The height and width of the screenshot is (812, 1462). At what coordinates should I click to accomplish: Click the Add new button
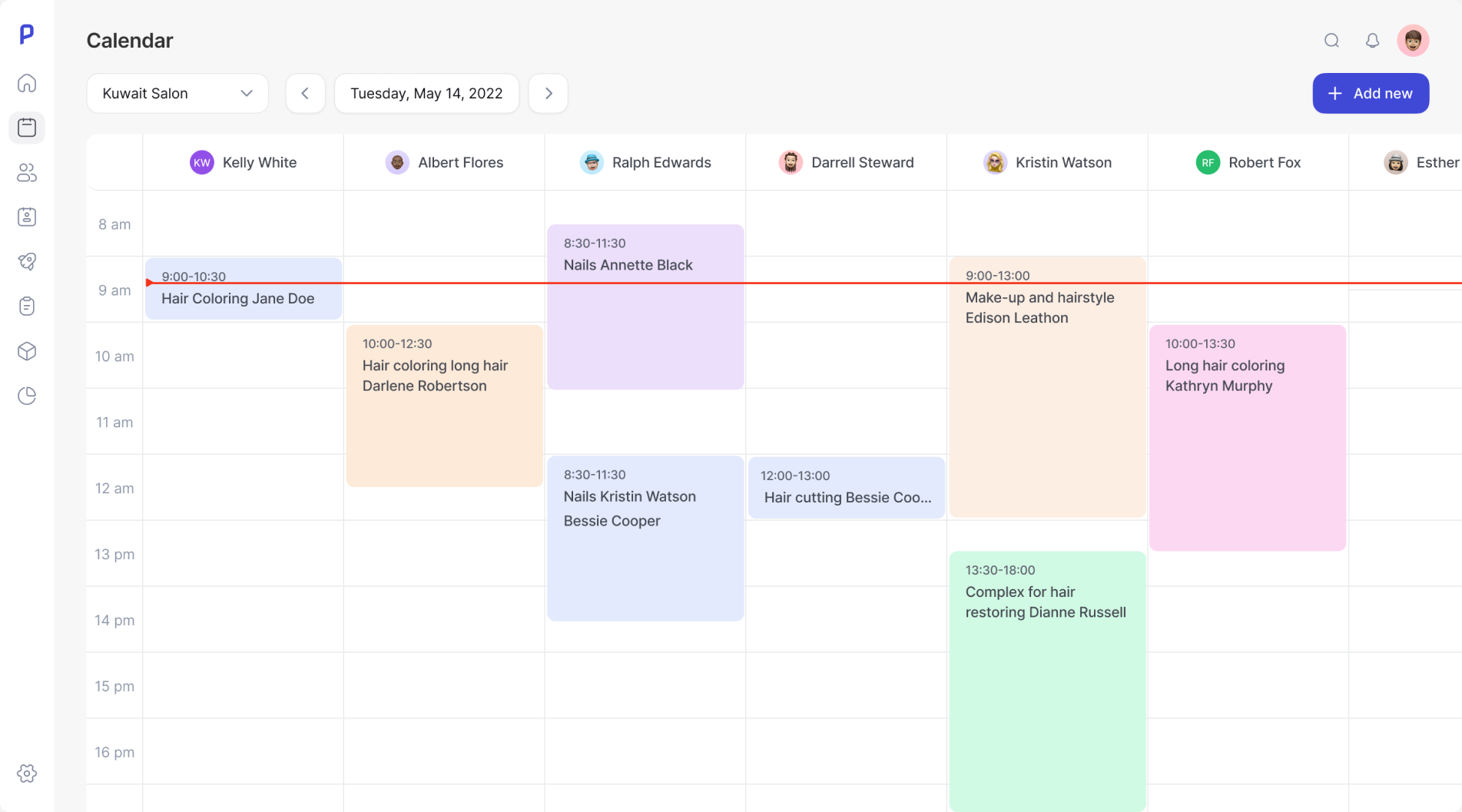pyautogui.click(x=1371, y=93)
